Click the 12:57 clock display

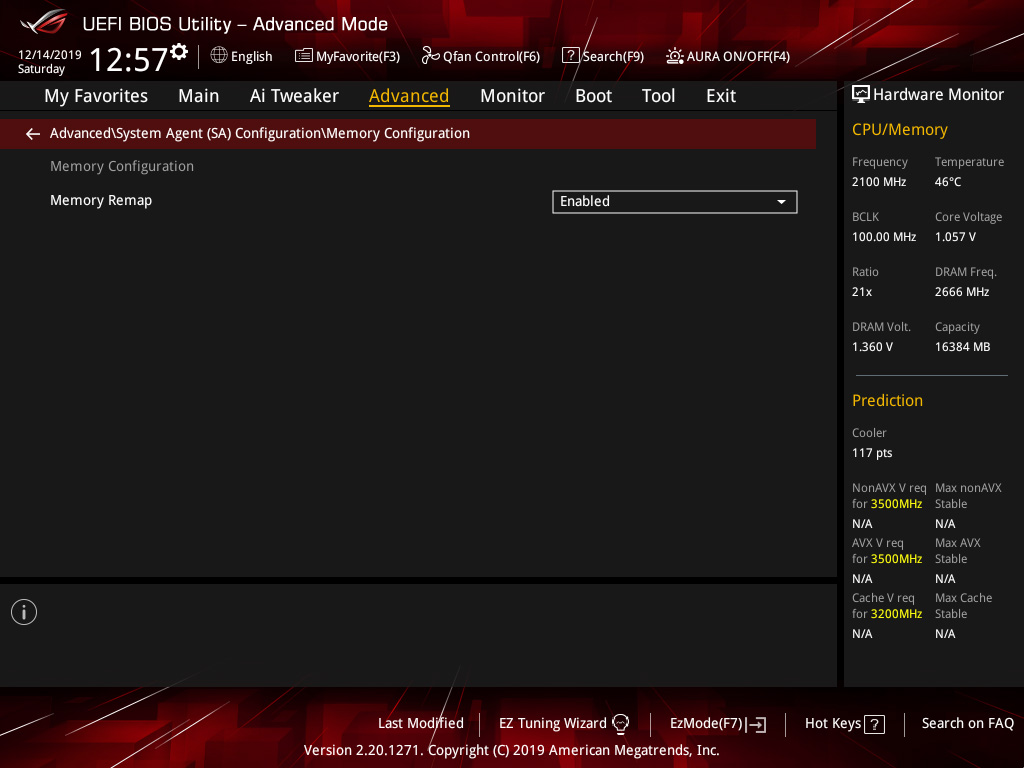pos(129,59)
